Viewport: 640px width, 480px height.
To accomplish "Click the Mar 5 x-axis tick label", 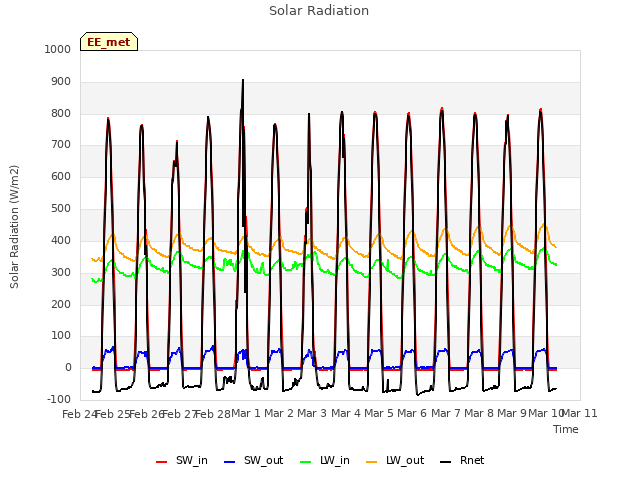I will 379,413.
